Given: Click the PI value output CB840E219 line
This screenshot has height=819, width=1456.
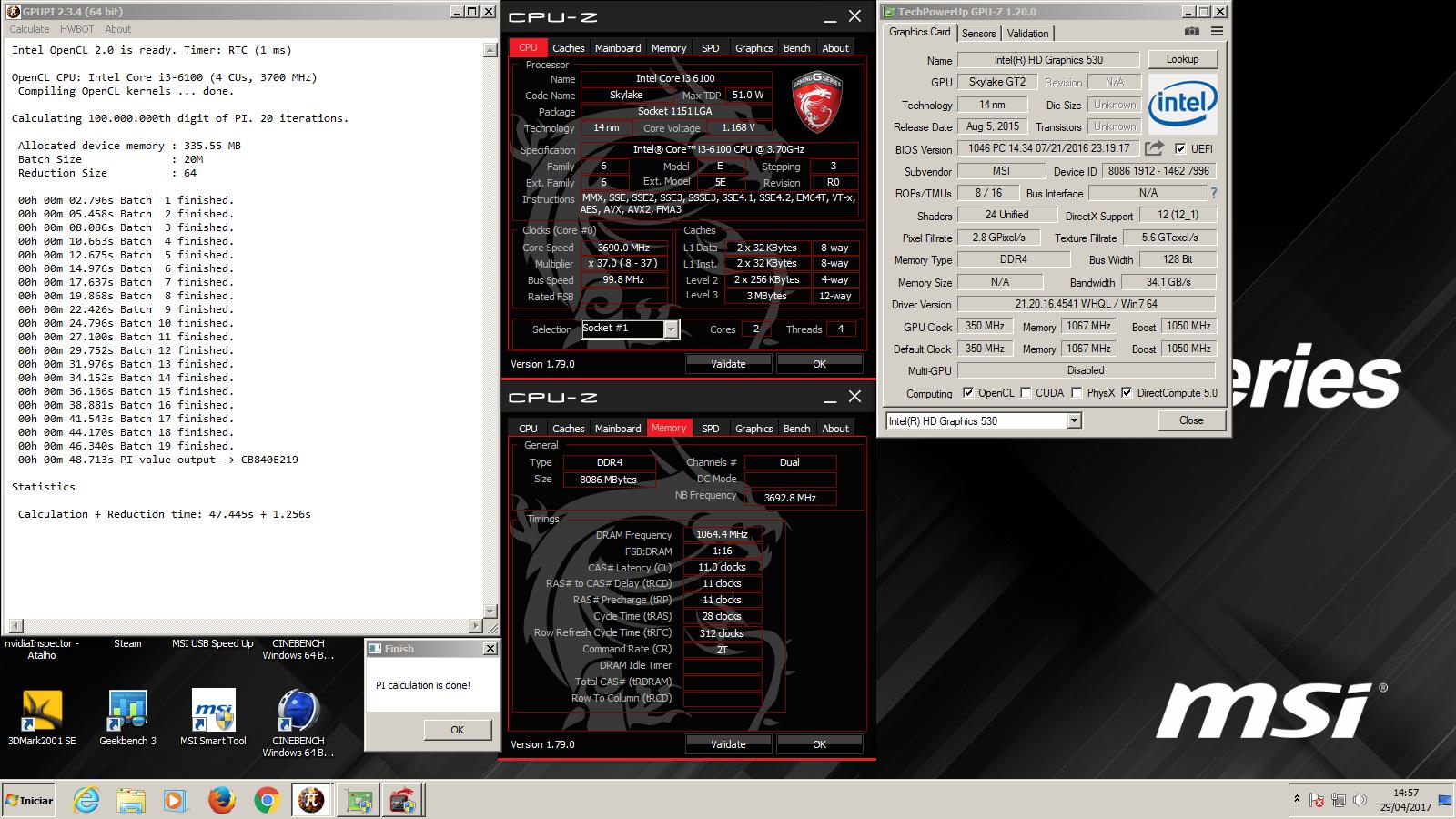Looking at the screenshot, I should (158, 460).
